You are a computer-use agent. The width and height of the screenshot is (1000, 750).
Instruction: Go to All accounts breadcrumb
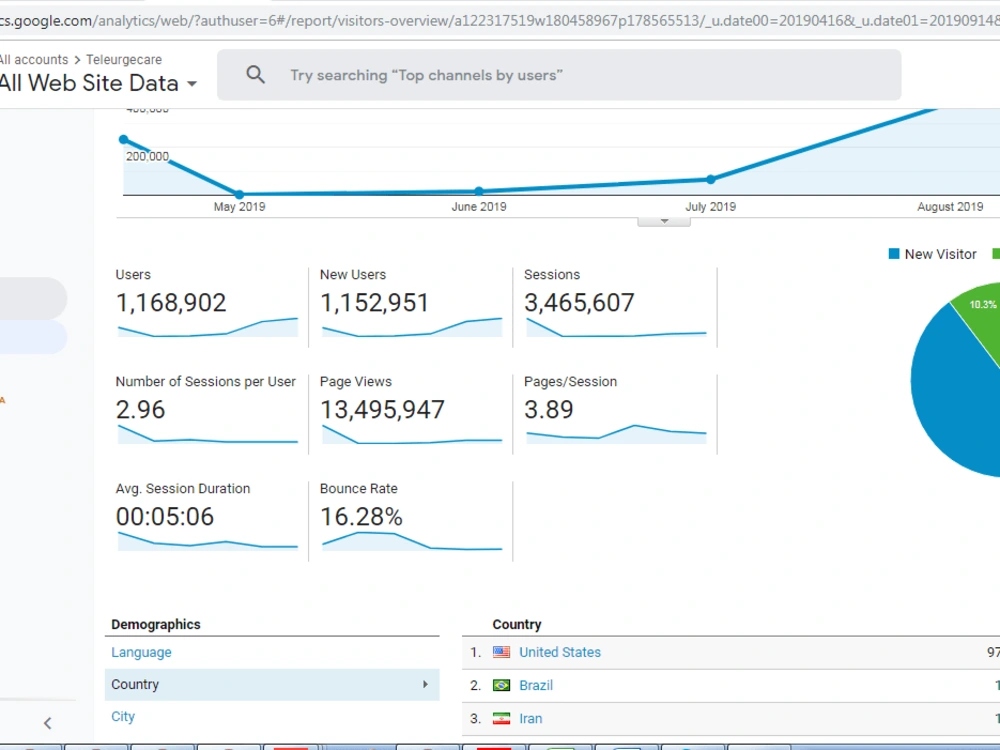tap(33, 59)
